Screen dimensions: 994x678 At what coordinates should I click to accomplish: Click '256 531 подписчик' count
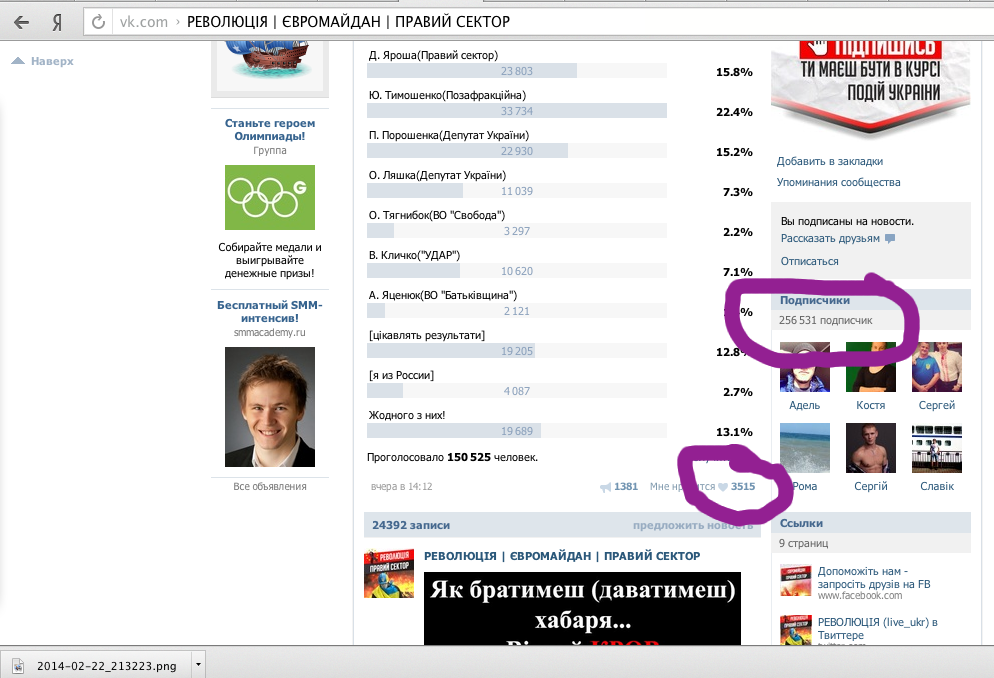(x=825, y=321)
